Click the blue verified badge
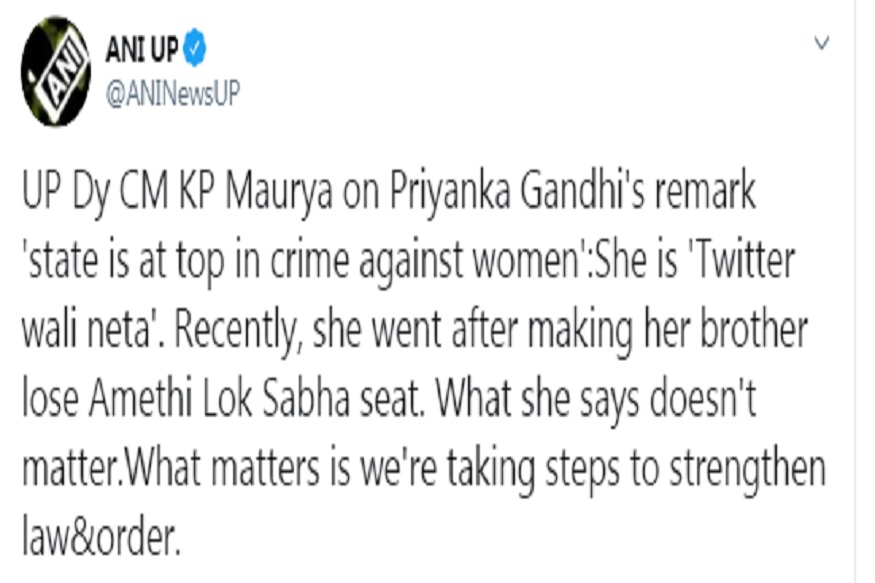 [x=195, y=48]
